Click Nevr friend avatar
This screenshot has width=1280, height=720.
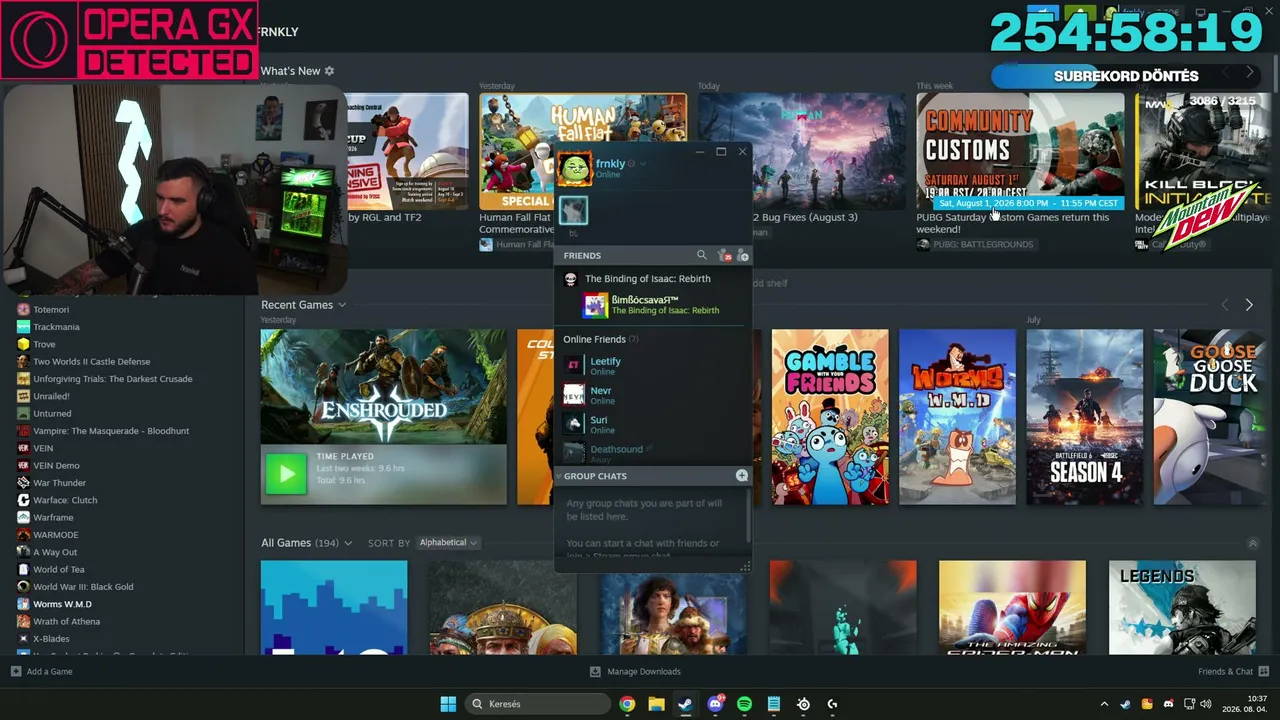[574, 395]
